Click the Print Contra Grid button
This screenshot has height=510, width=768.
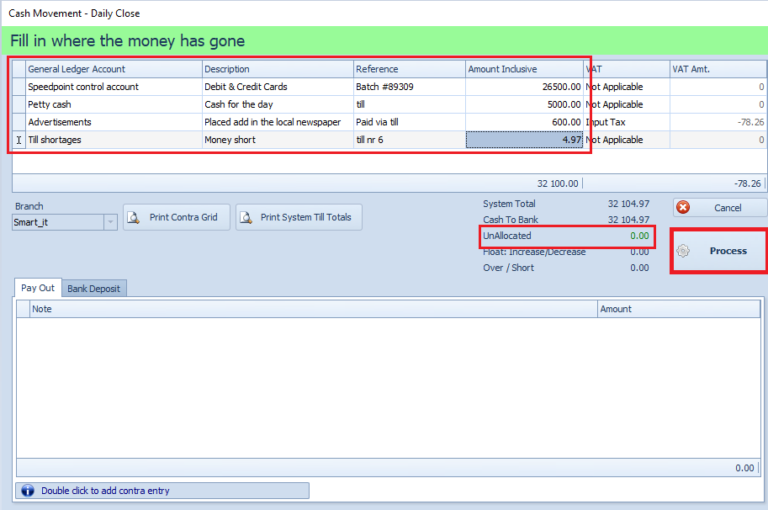[x=176, y=217]
